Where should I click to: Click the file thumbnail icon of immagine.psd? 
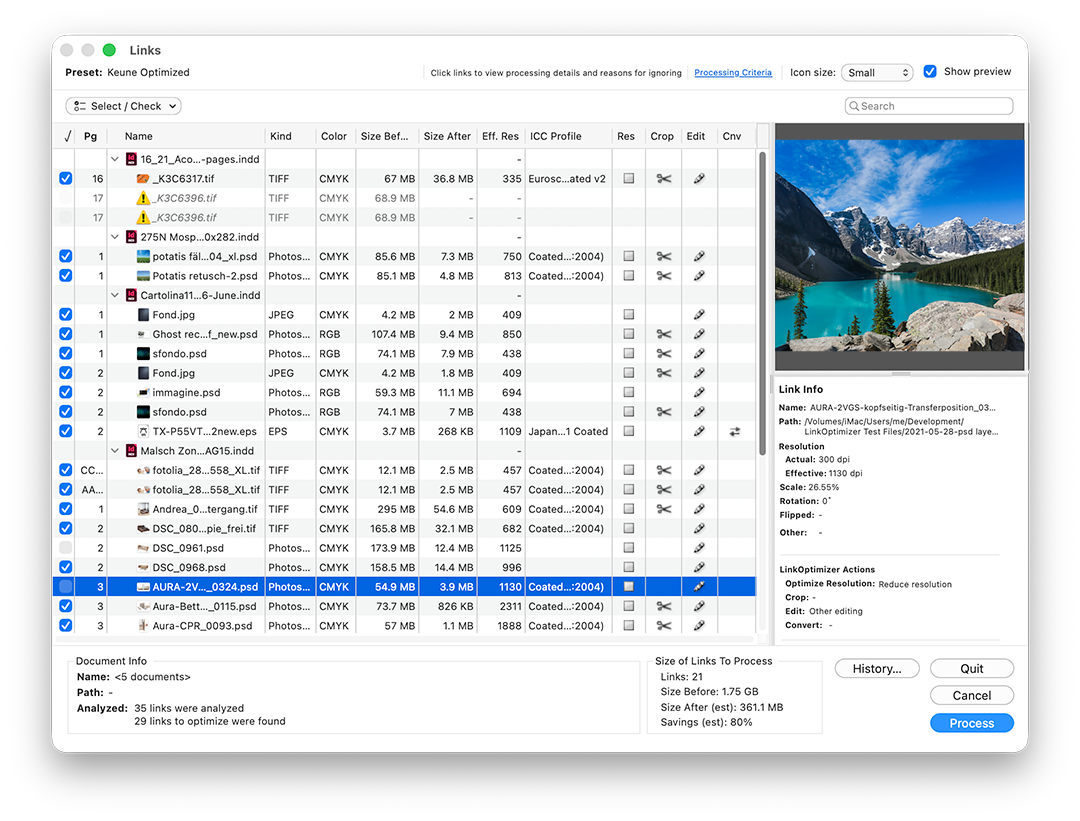coord(143,393)
